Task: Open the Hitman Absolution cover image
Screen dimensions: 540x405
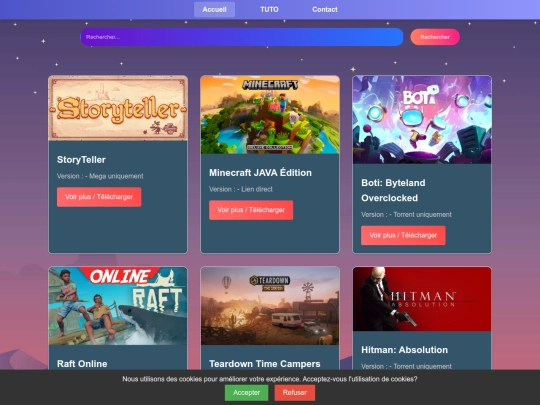Action: coord(422,299)
